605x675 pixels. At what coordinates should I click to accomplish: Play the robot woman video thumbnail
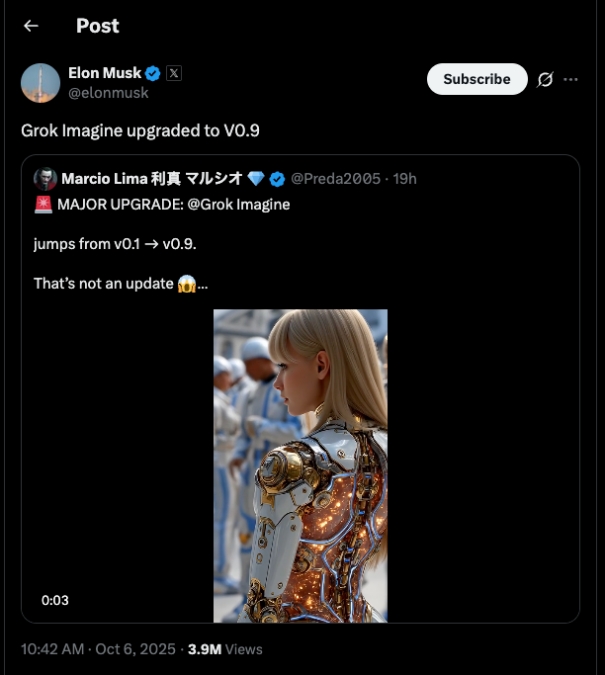point(300,465)
